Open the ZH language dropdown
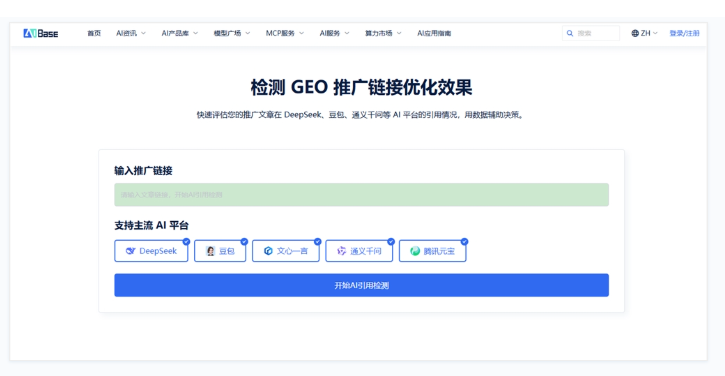 pos(645,33)
